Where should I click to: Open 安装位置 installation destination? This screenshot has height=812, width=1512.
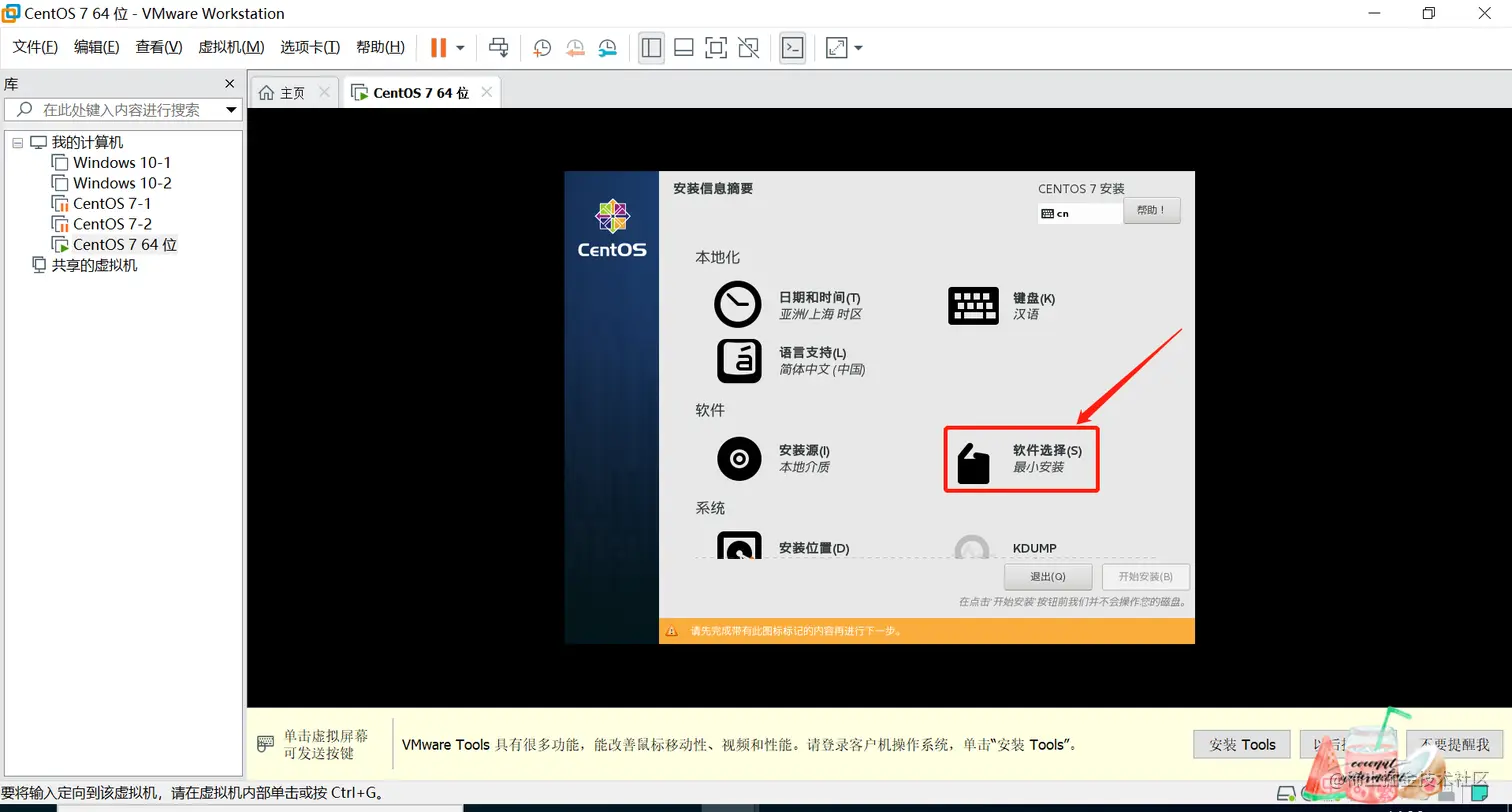[785, 546]
